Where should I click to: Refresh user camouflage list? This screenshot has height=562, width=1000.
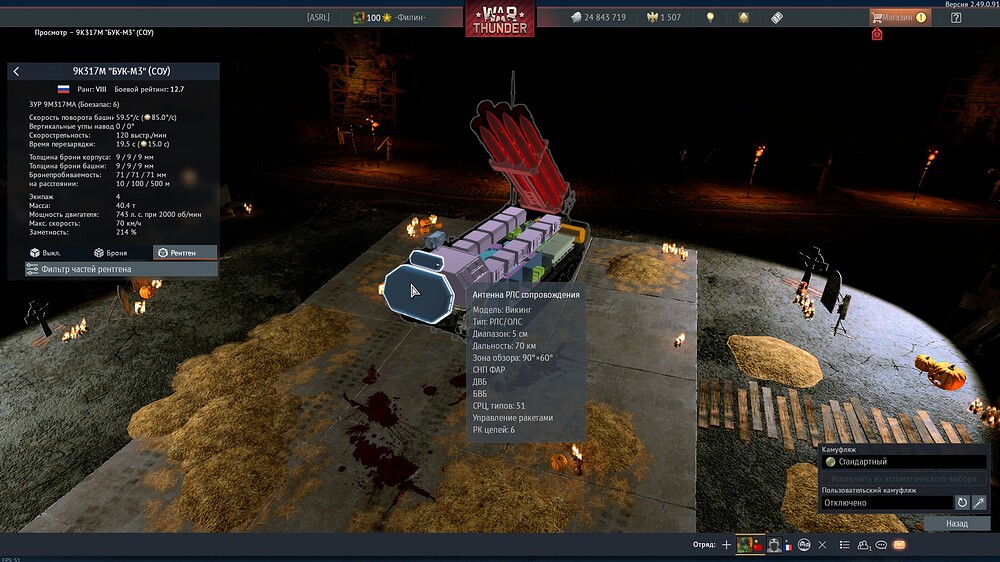tap(962, 502)
